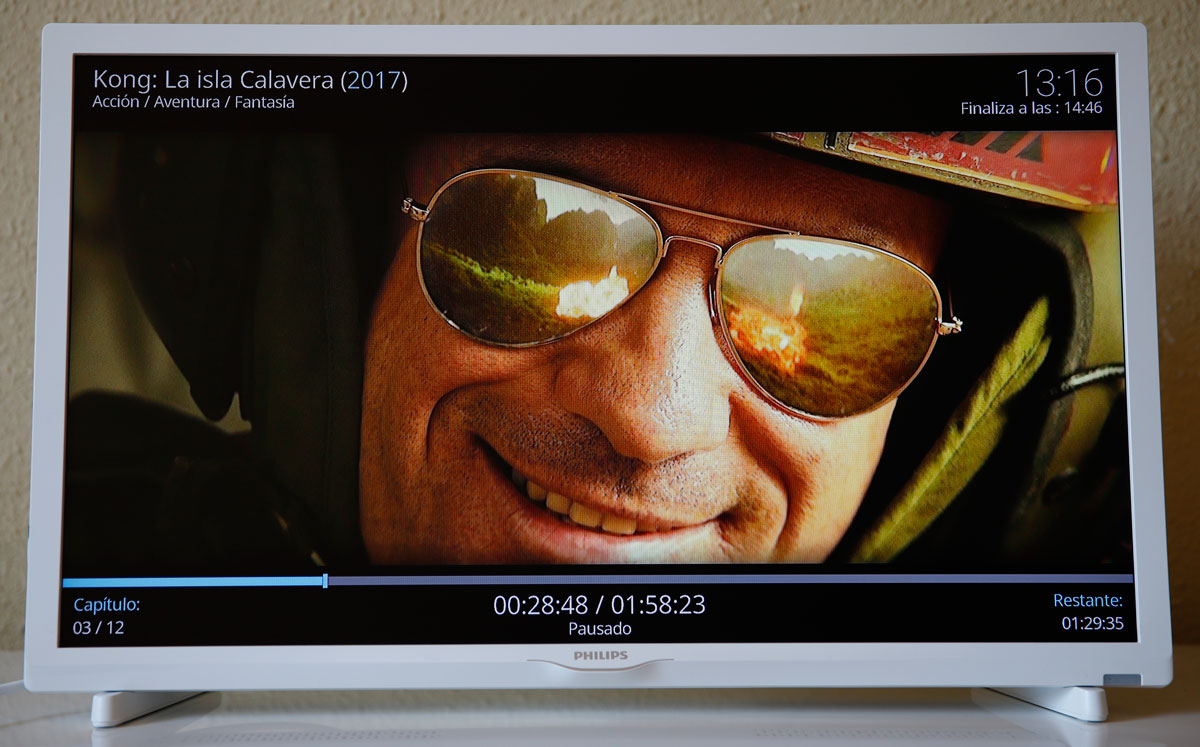Click the paused video frame
This screenshot has height=747, width=1200.
598,347
